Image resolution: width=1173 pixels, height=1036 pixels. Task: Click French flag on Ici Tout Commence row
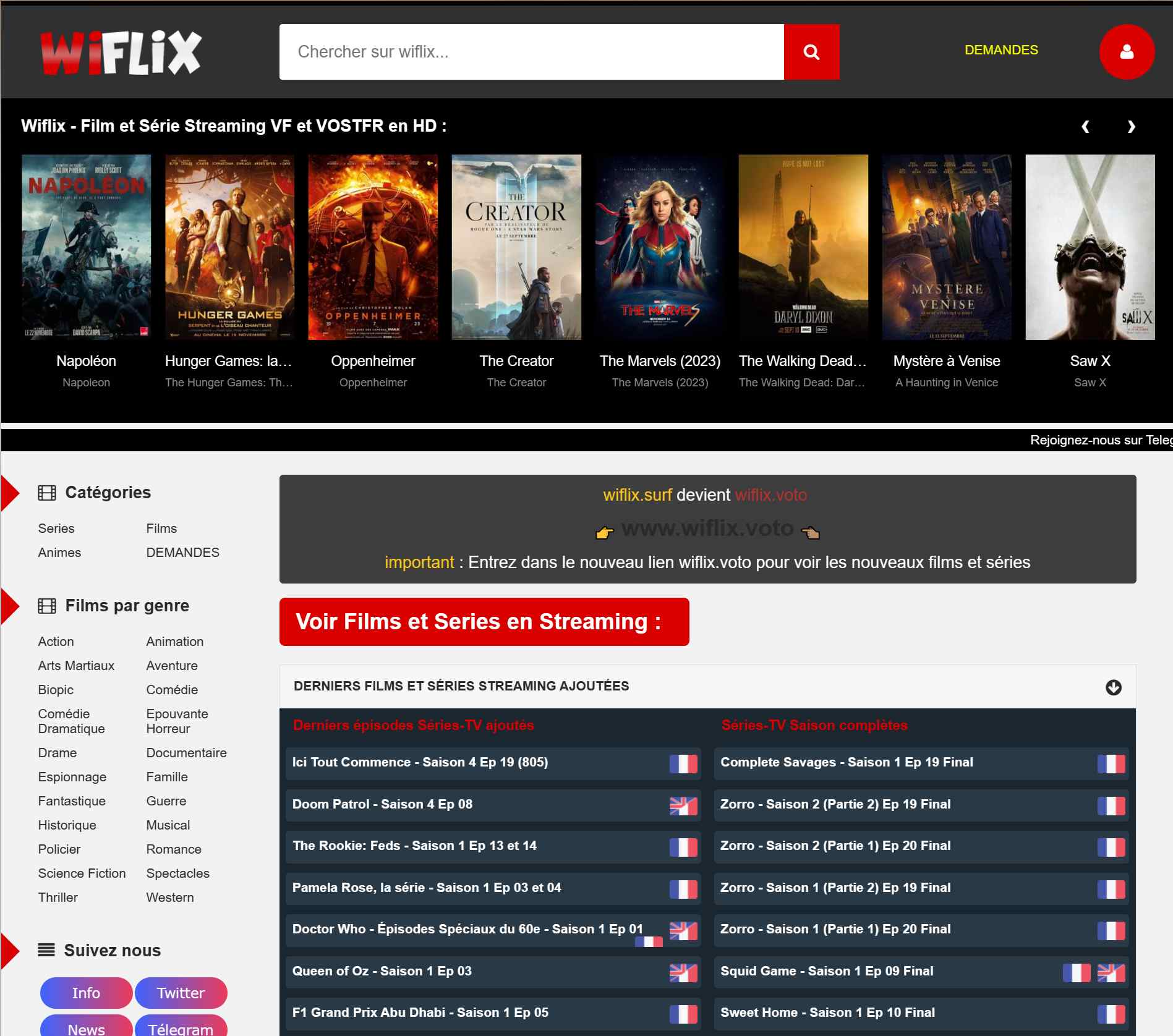tap(683, 763)
